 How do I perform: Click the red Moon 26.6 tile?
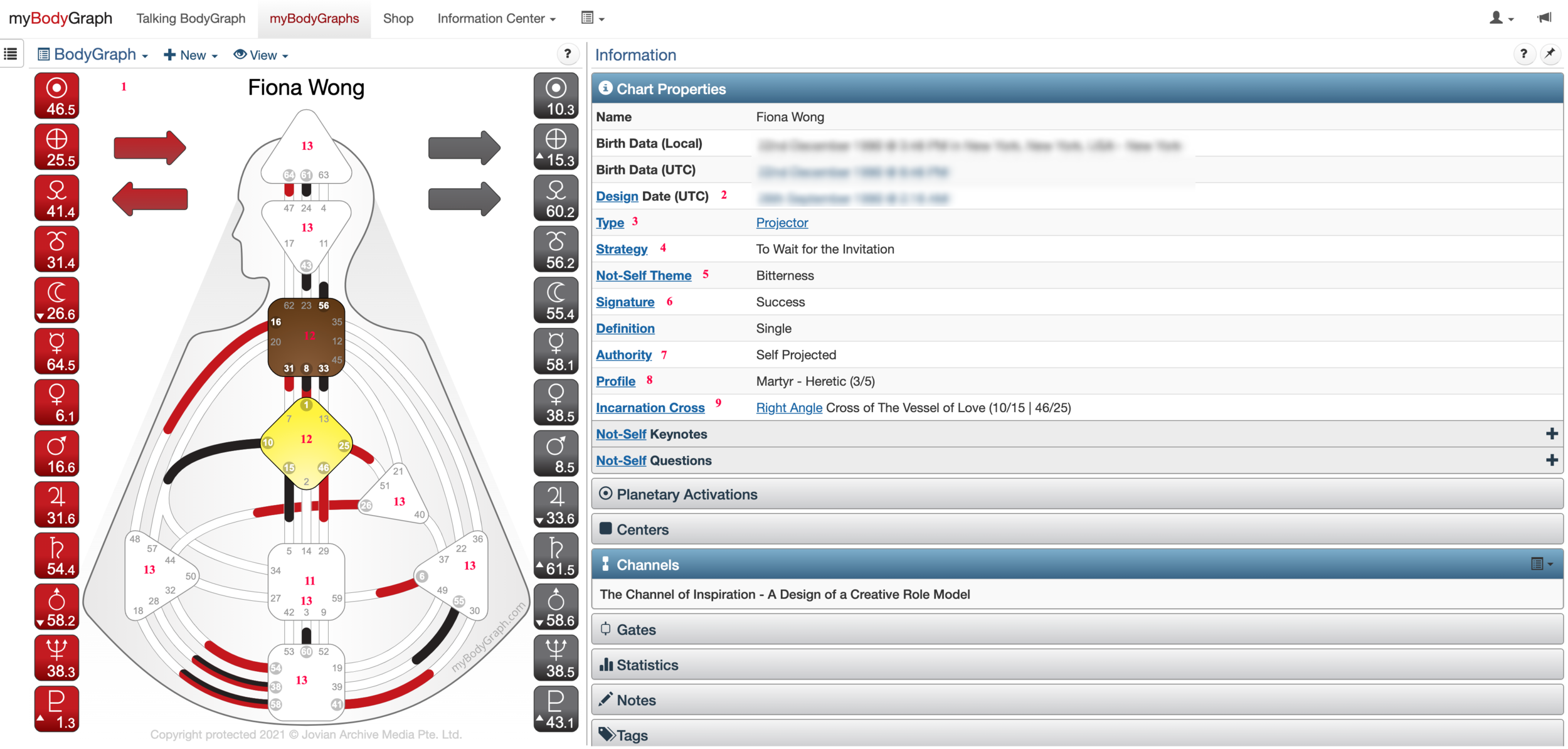(56, 300)
